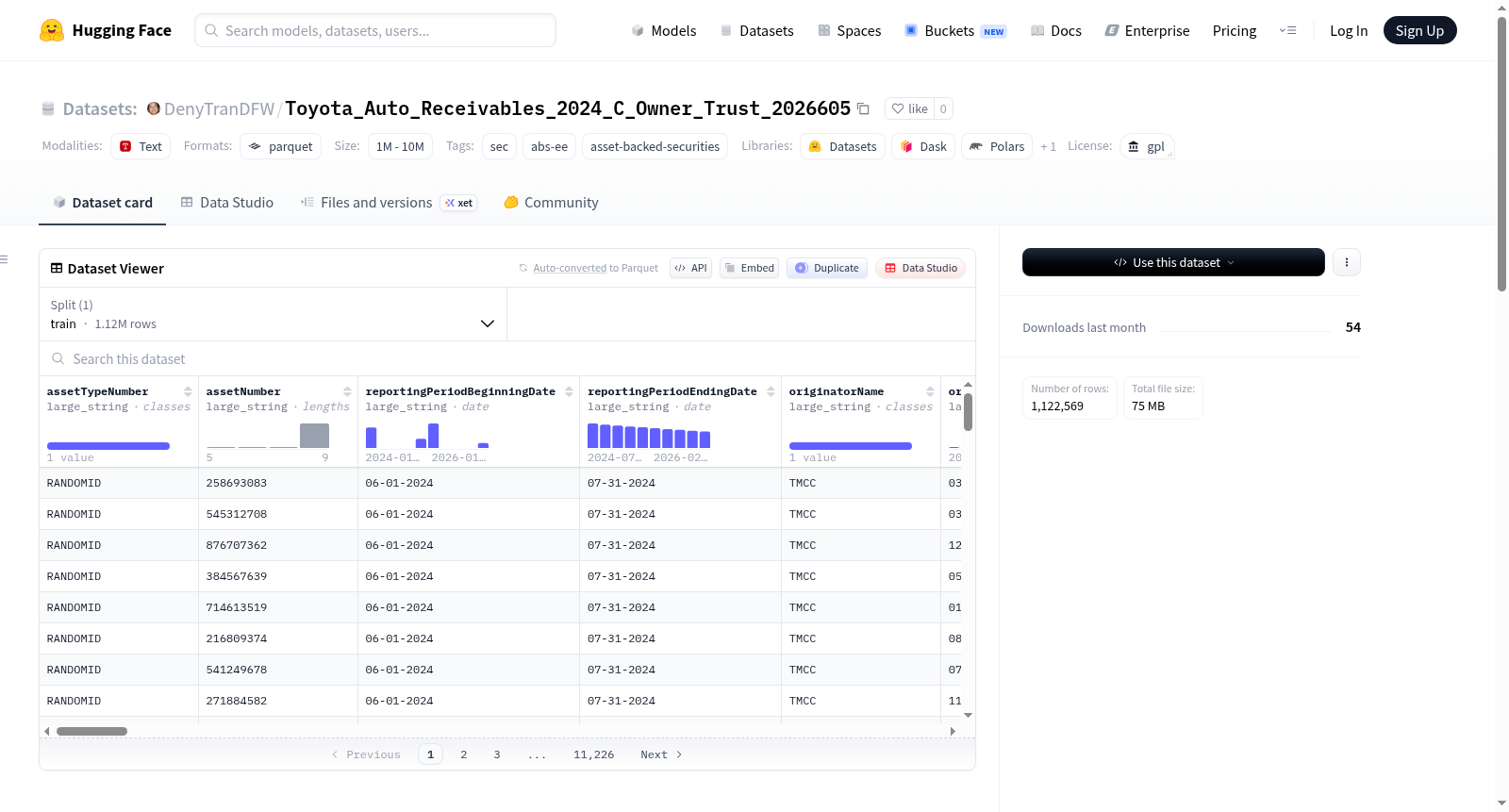Screen dimensions: 1509x812
Task: Click the xet badge on Files tab
Action: 459,203
